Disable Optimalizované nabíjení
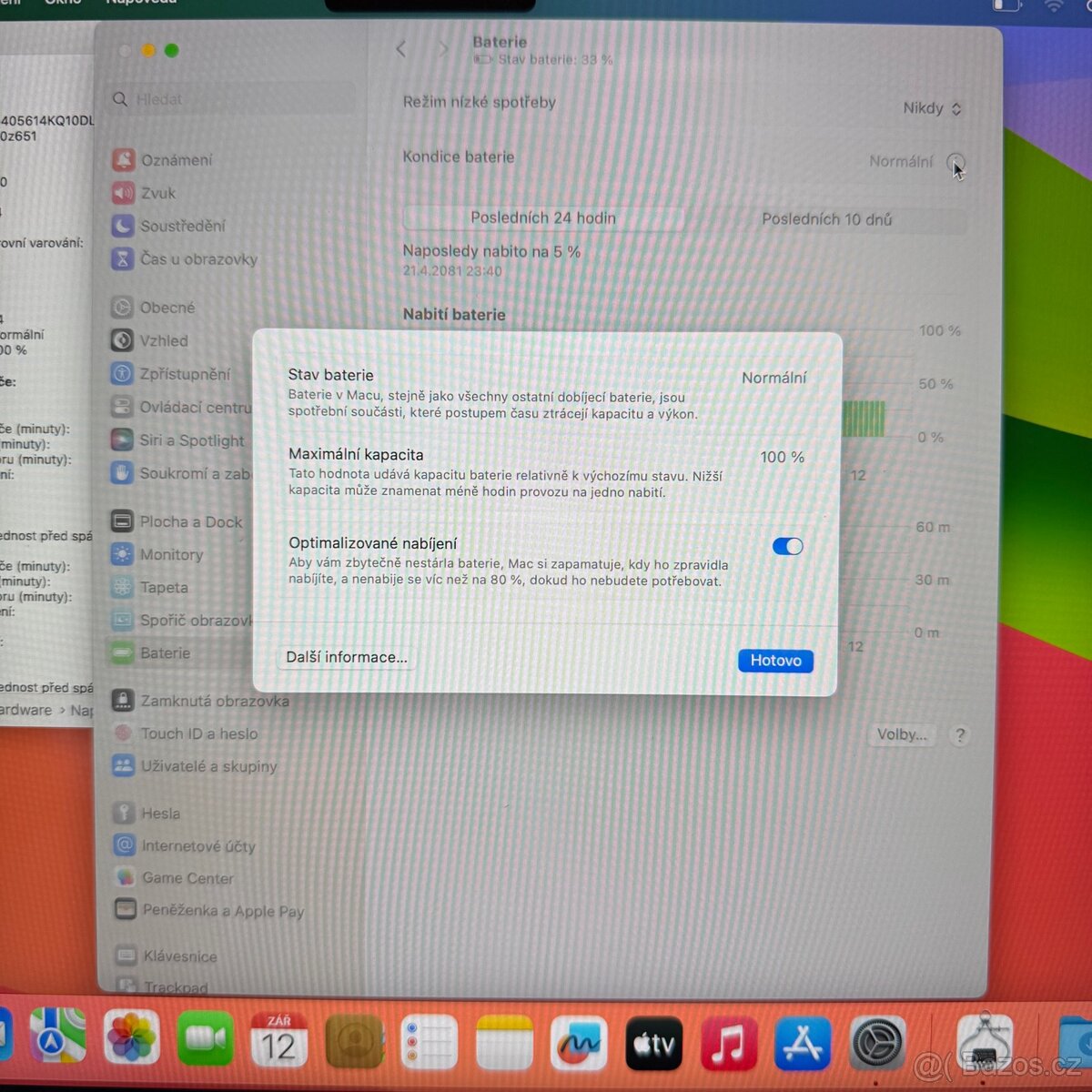Screen dimensions: 1092x1092 coord(786,545)
